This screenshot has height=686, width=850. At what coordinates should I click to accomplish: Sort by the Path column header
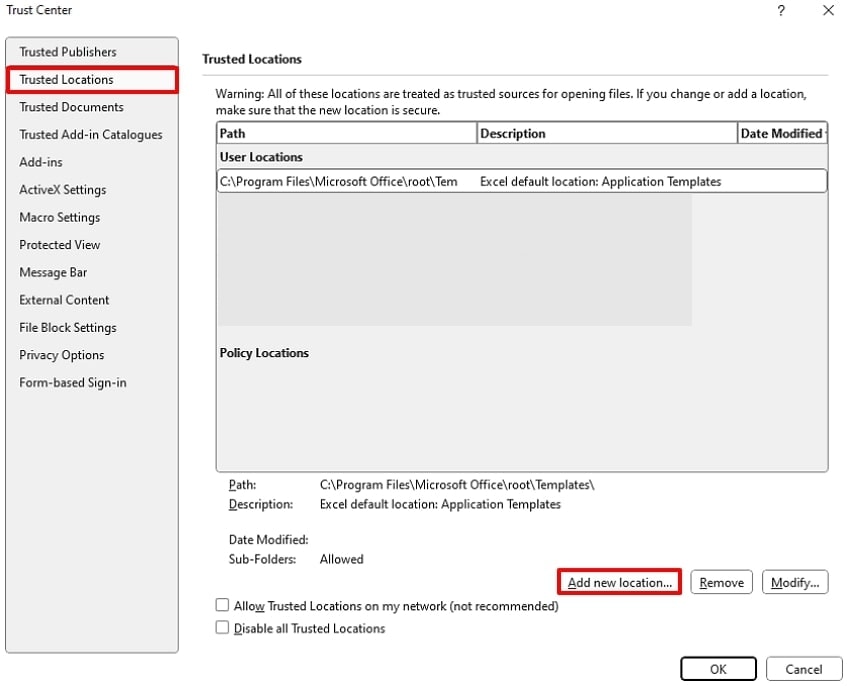[x=346, y=133]
